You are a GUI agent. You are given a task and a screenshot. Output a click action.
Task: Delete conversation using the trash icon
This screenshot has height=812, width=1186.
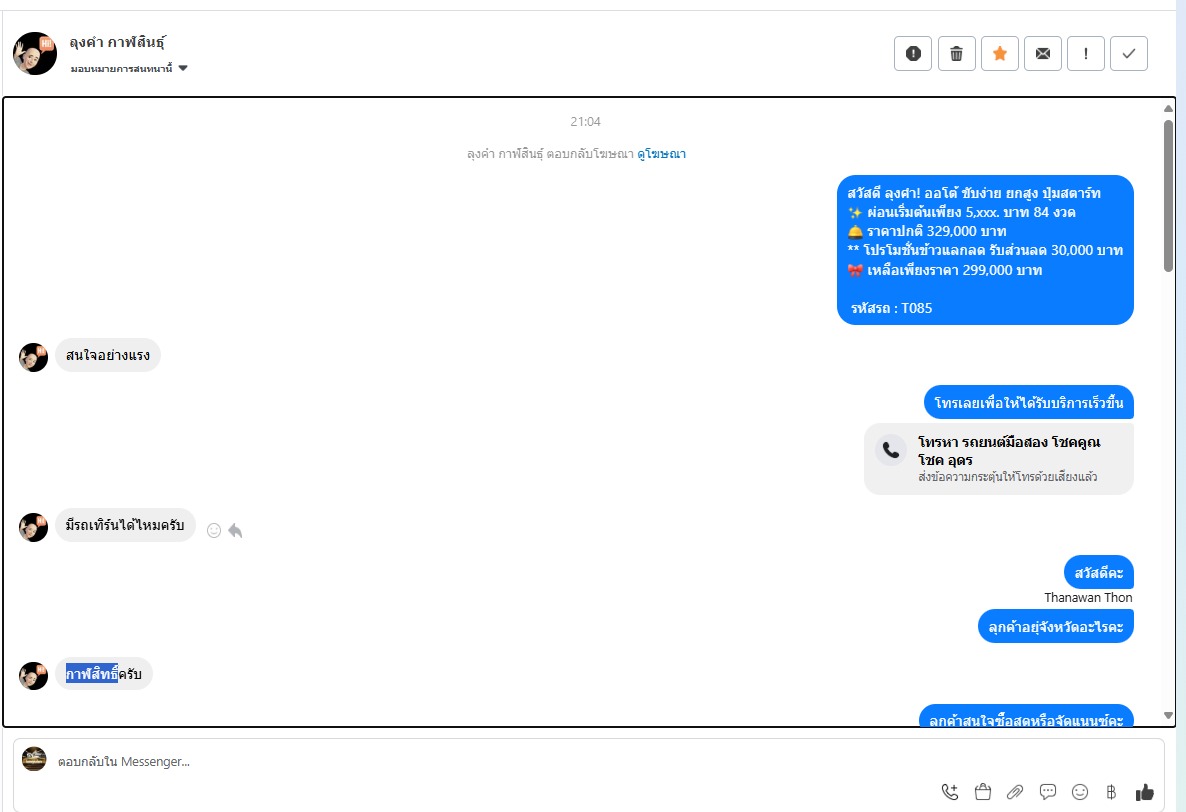[x=957, y=54]
